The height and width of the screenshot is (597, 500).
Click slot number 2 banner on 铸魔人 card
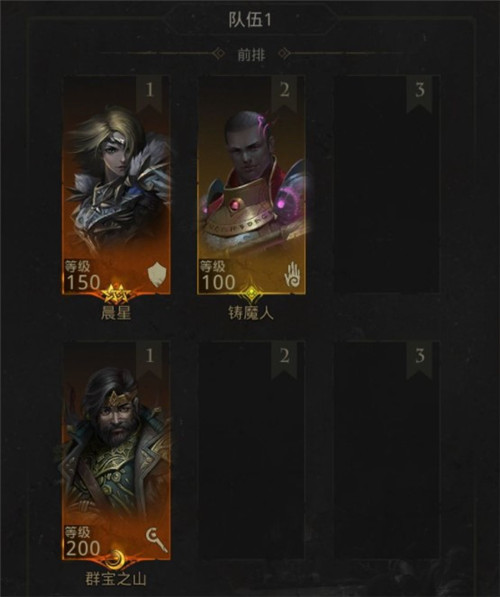[284, 95]
